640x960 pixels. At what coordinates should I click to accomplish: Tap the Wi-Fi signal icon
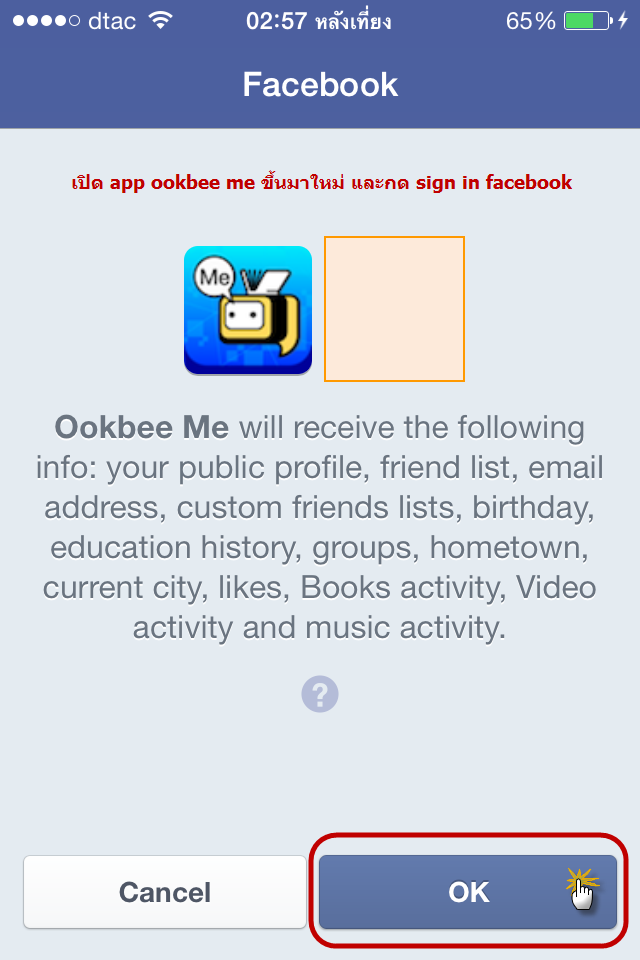coord(159,21)
